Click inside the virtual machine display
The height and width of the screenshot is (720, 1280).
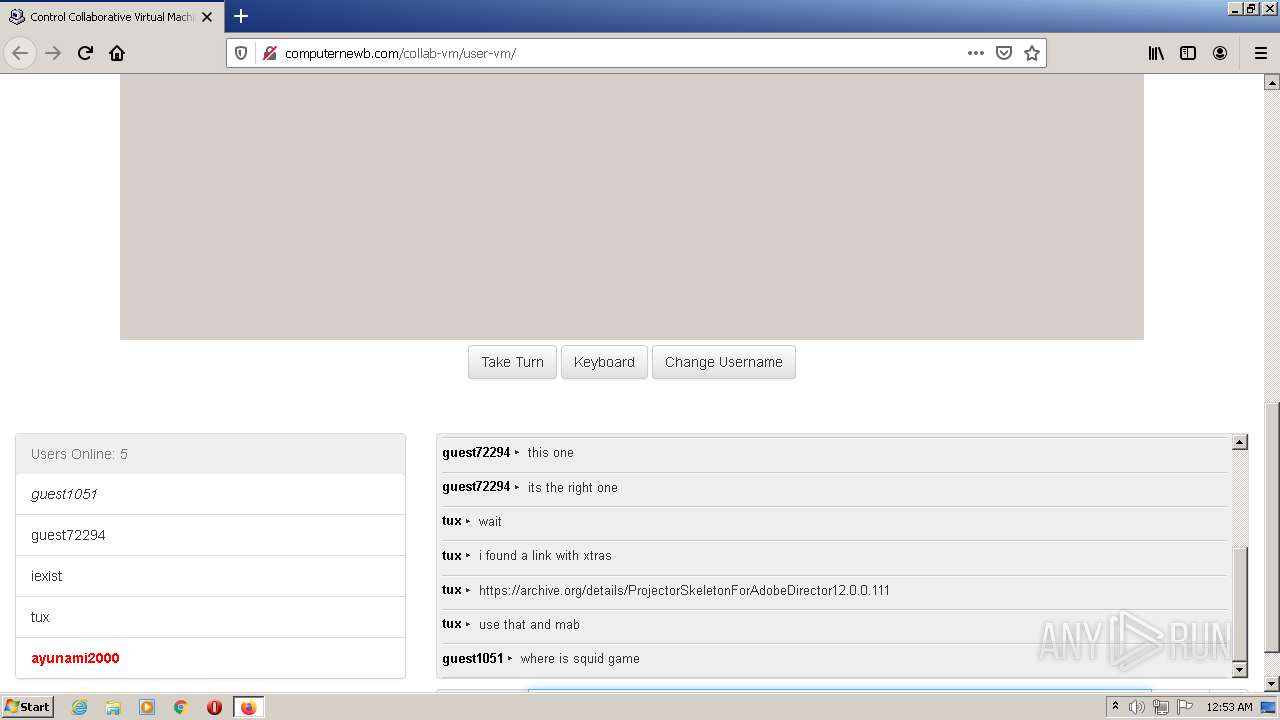(632, 207)
